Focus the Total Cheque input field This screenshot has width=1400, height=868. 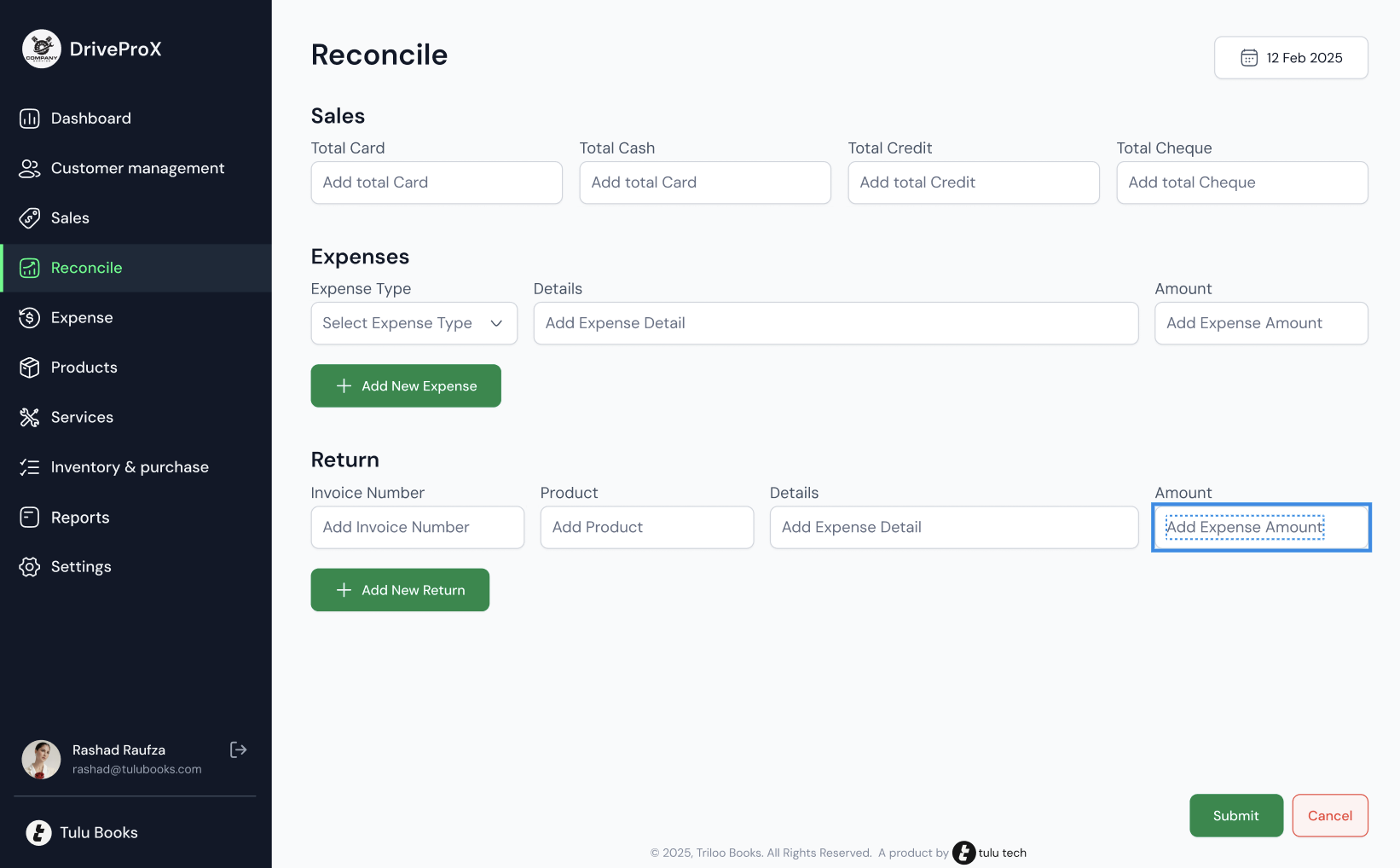click(1241, 182)
